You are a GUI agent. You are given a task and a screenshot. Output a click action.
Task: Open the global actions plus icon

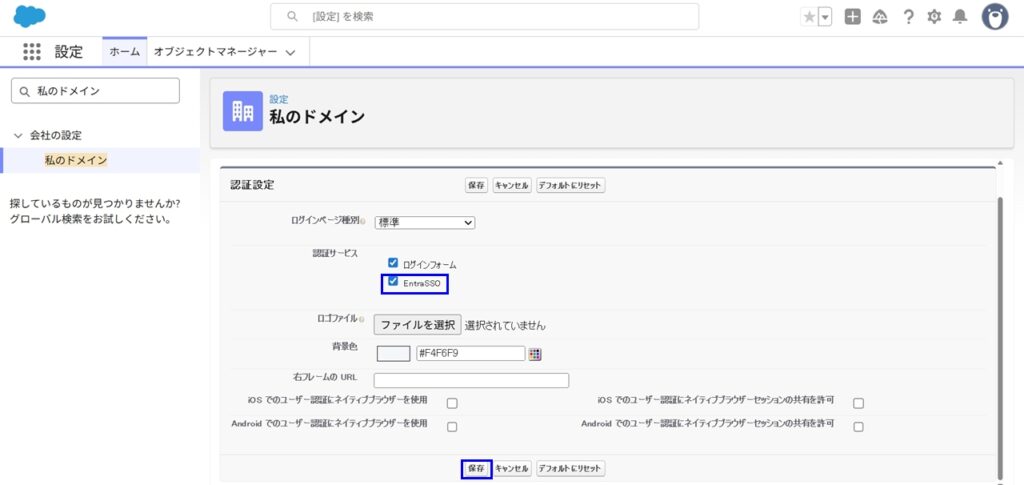pyautogui.click(x=852, y=17)
